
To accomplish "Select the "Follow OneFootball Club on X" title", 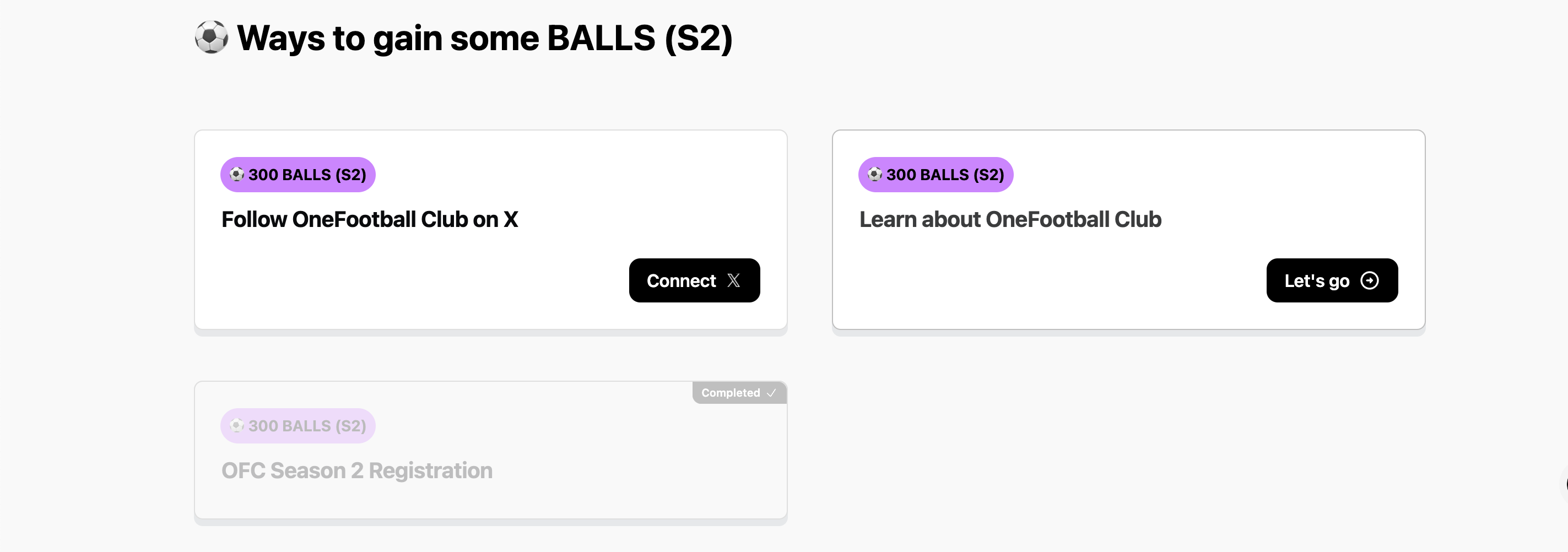I will click(x=370, y=220).
